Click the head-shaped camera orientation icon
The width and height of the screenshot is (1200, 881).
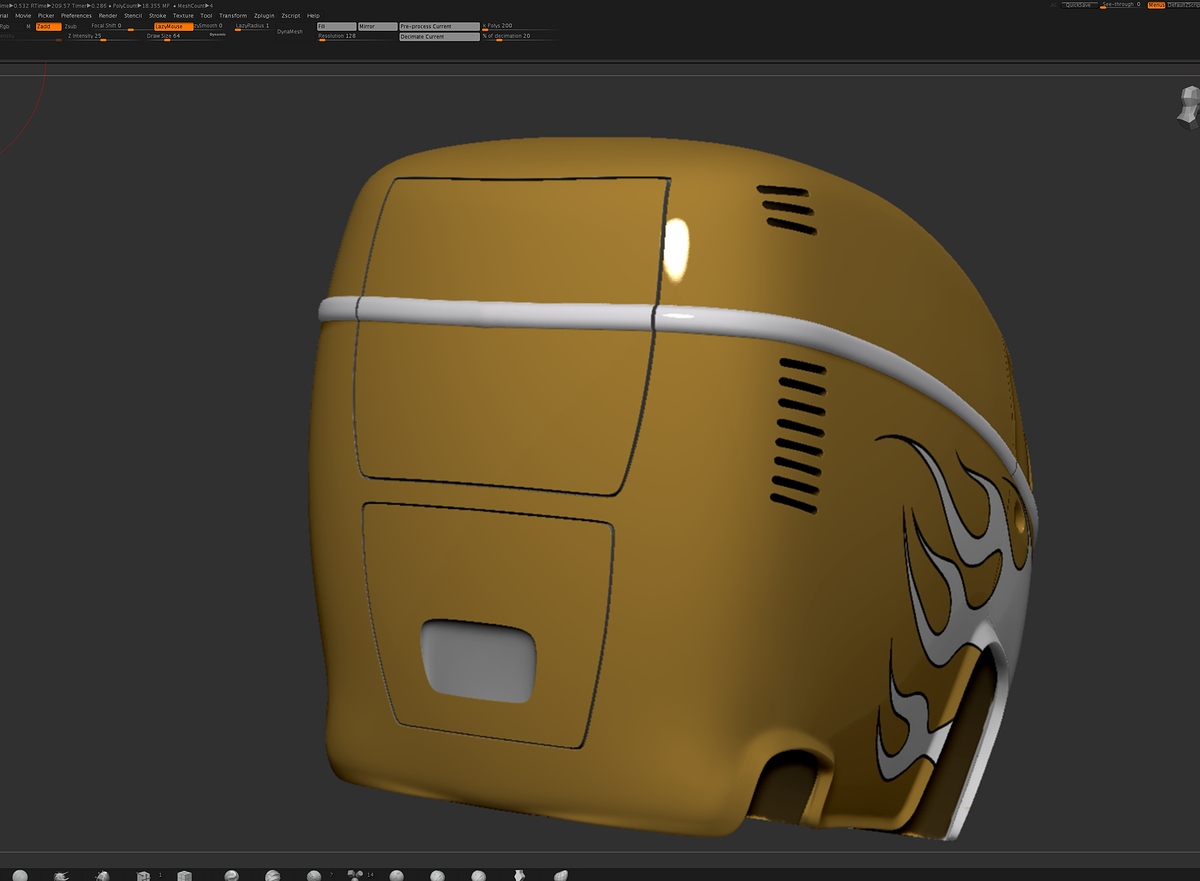1189,106
